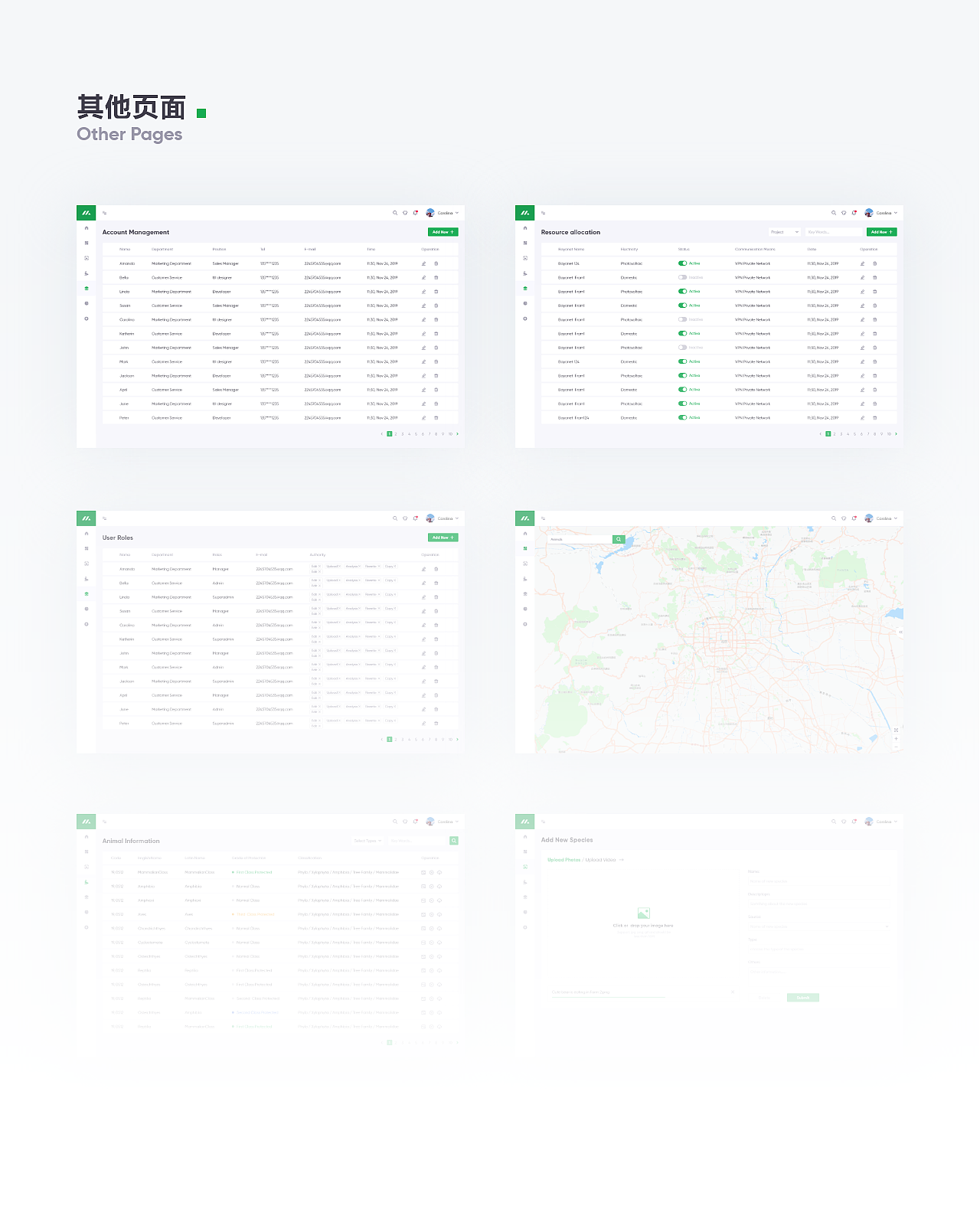Click Carolina avatar in Account Management header
The image size is (980, 1232).
(430, 213)
